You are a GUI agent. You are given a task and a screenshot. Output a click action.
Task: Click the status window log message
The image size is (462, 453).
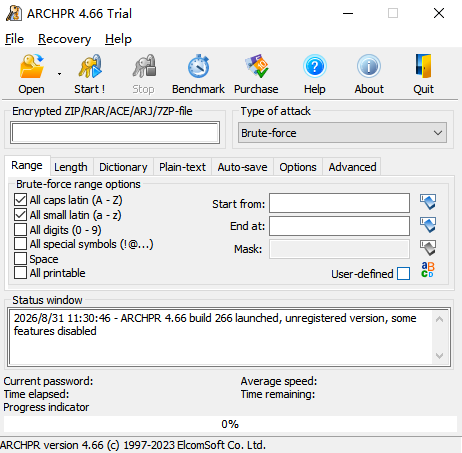pos(215,324)
